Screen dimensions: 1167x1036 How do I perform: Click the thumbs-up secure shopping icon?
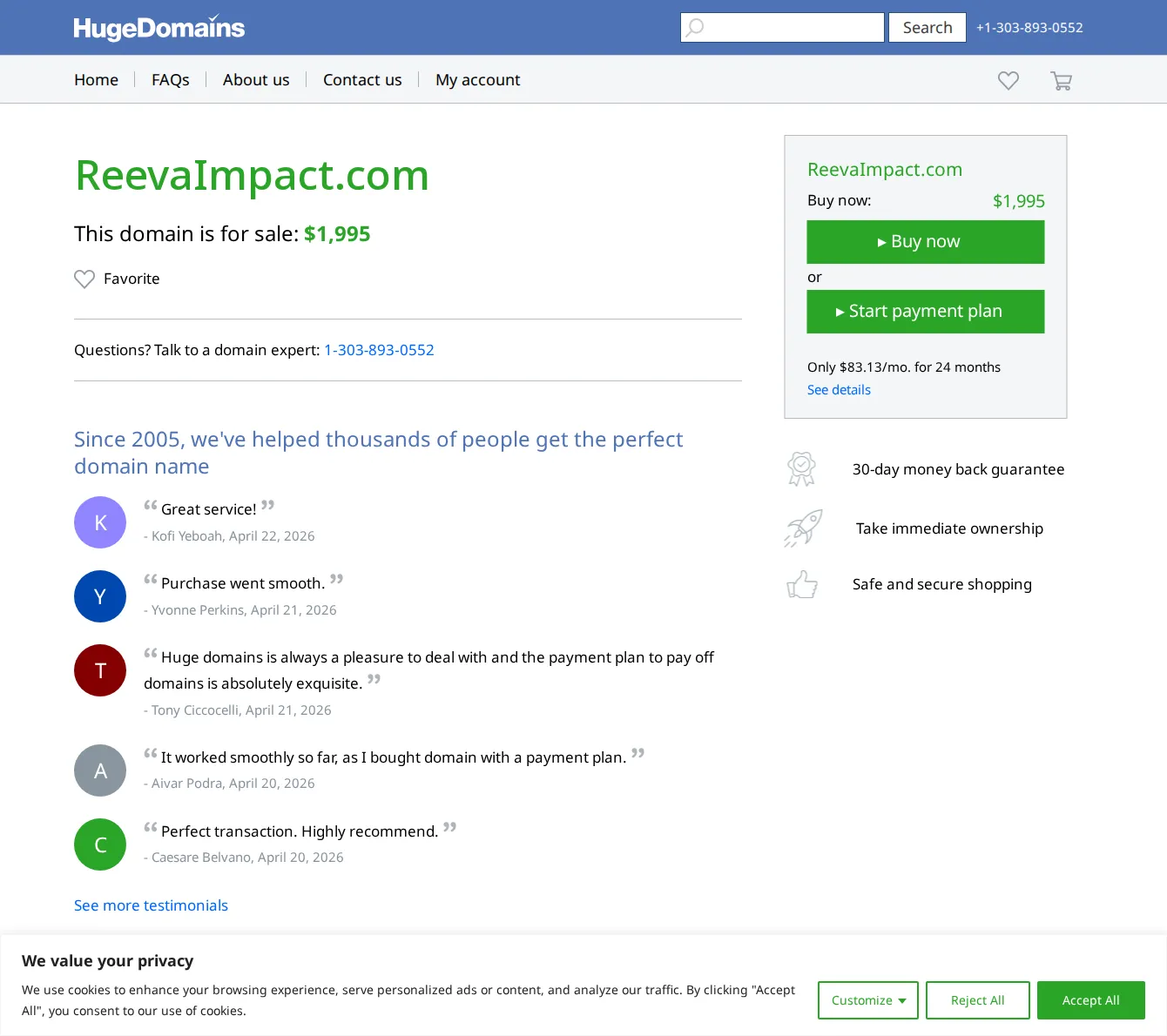(x=802, y=584)
